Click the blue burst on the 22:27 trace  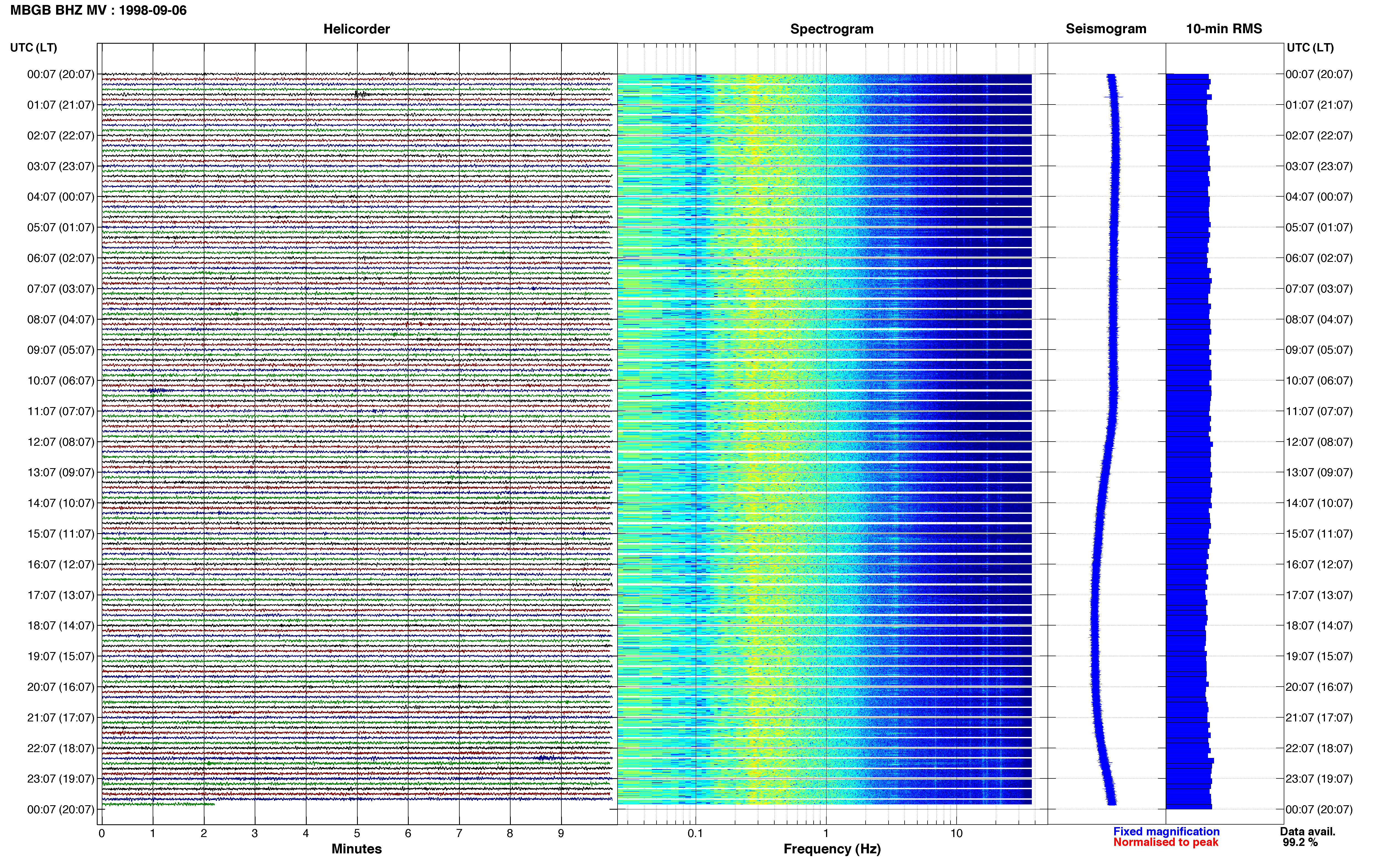coord(544,758)
